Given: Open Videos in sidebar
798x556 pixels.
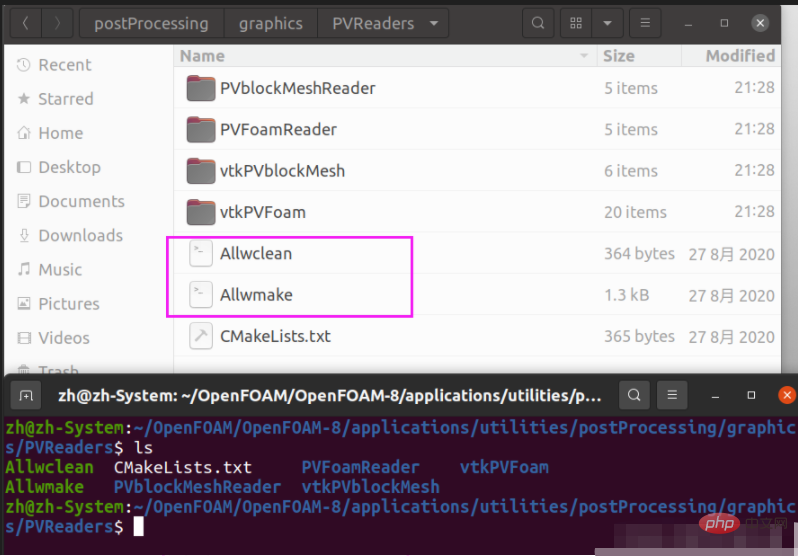Looking at the screenshot, I should click(x=54, y=338).
